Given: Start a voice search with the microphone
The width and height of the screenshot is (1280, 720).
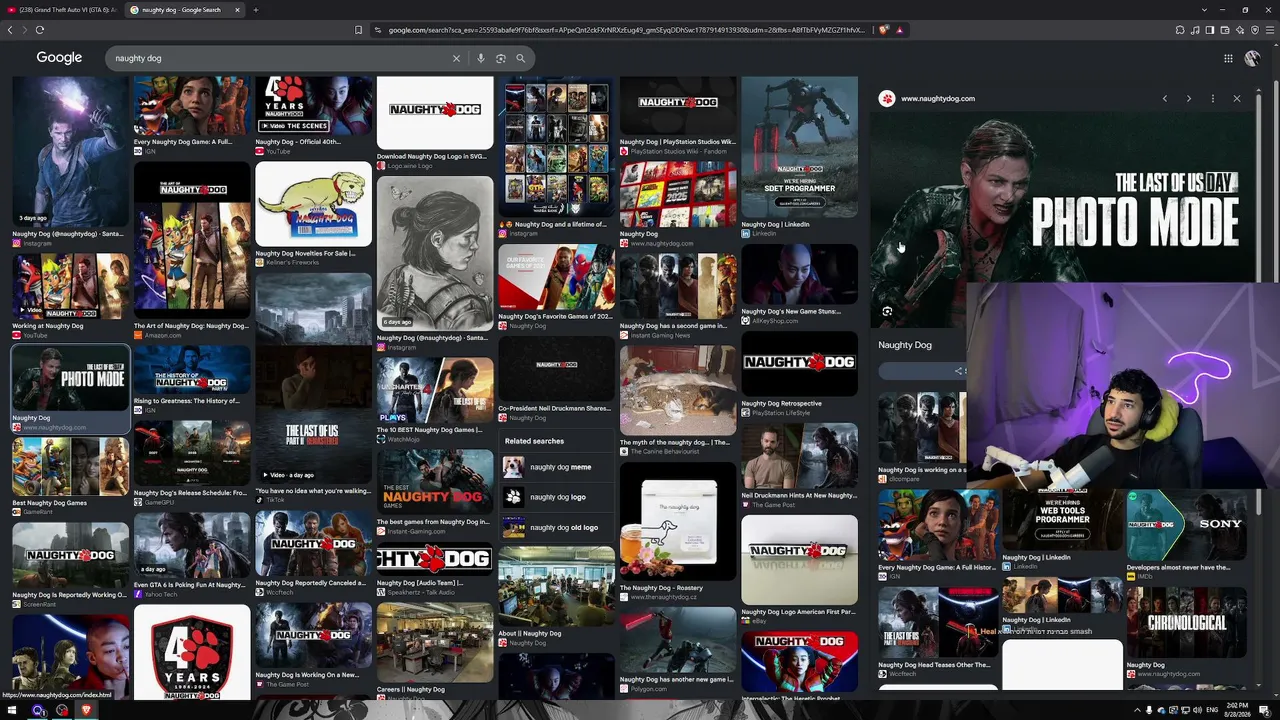Looking at the screenshot, I should click(481, 58).
